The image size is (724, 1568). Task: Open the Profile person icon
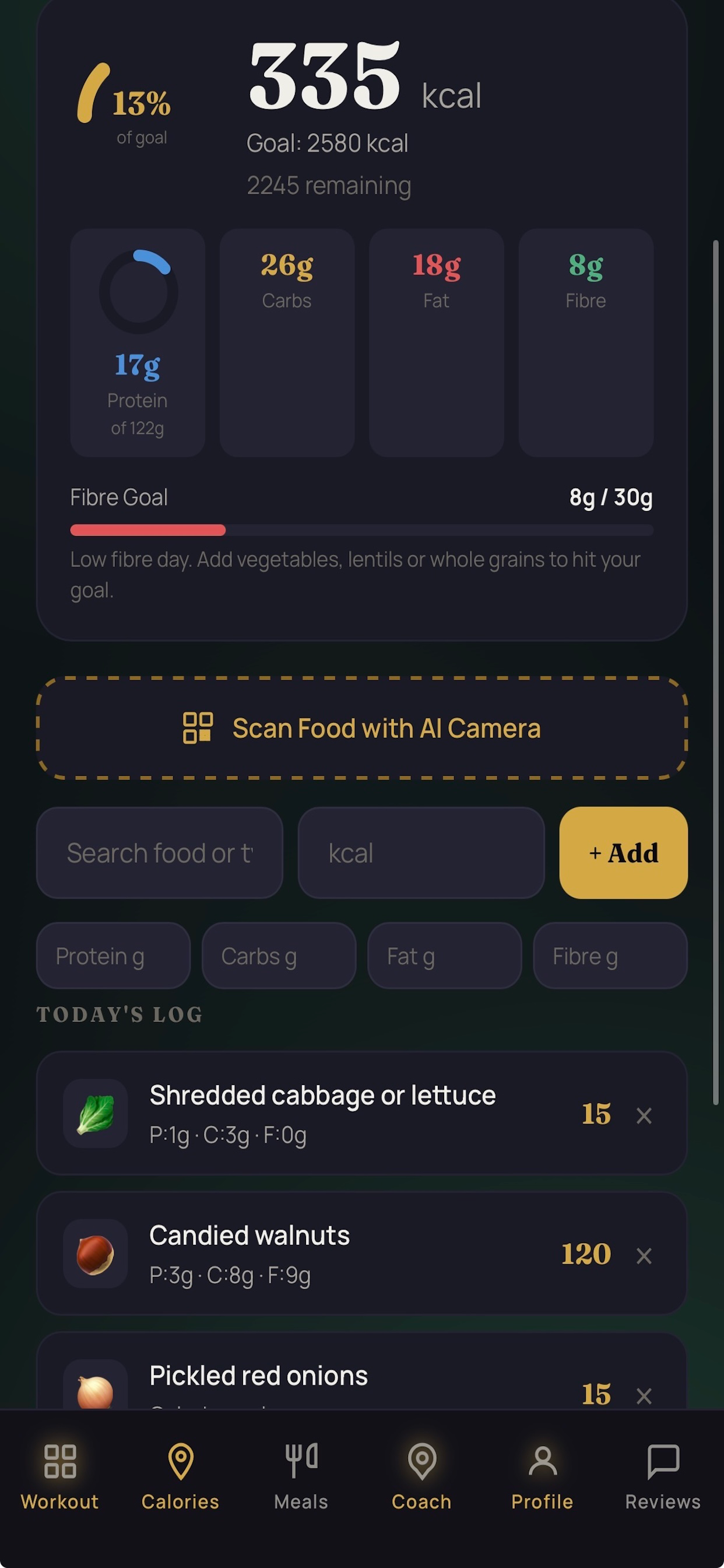pyautogui.click(x=542, y=1461)
